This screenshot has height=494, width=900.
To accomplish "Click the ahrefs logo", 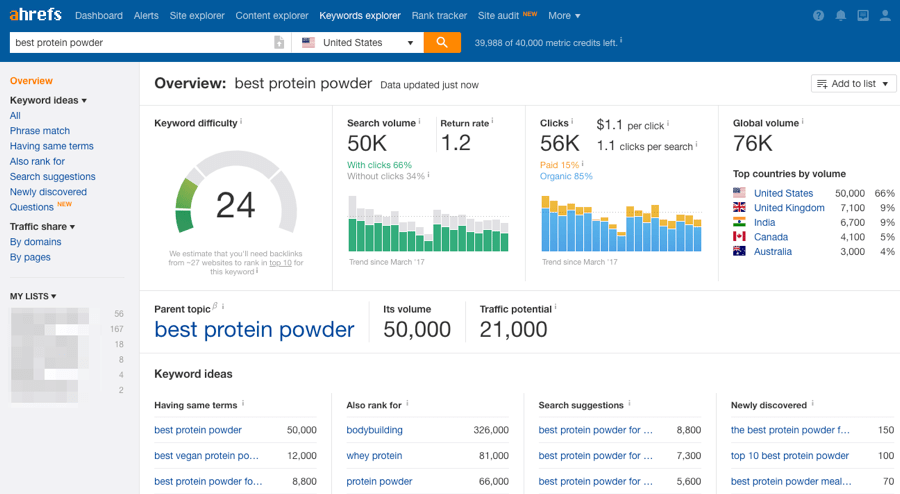I will tap(35, 15).
